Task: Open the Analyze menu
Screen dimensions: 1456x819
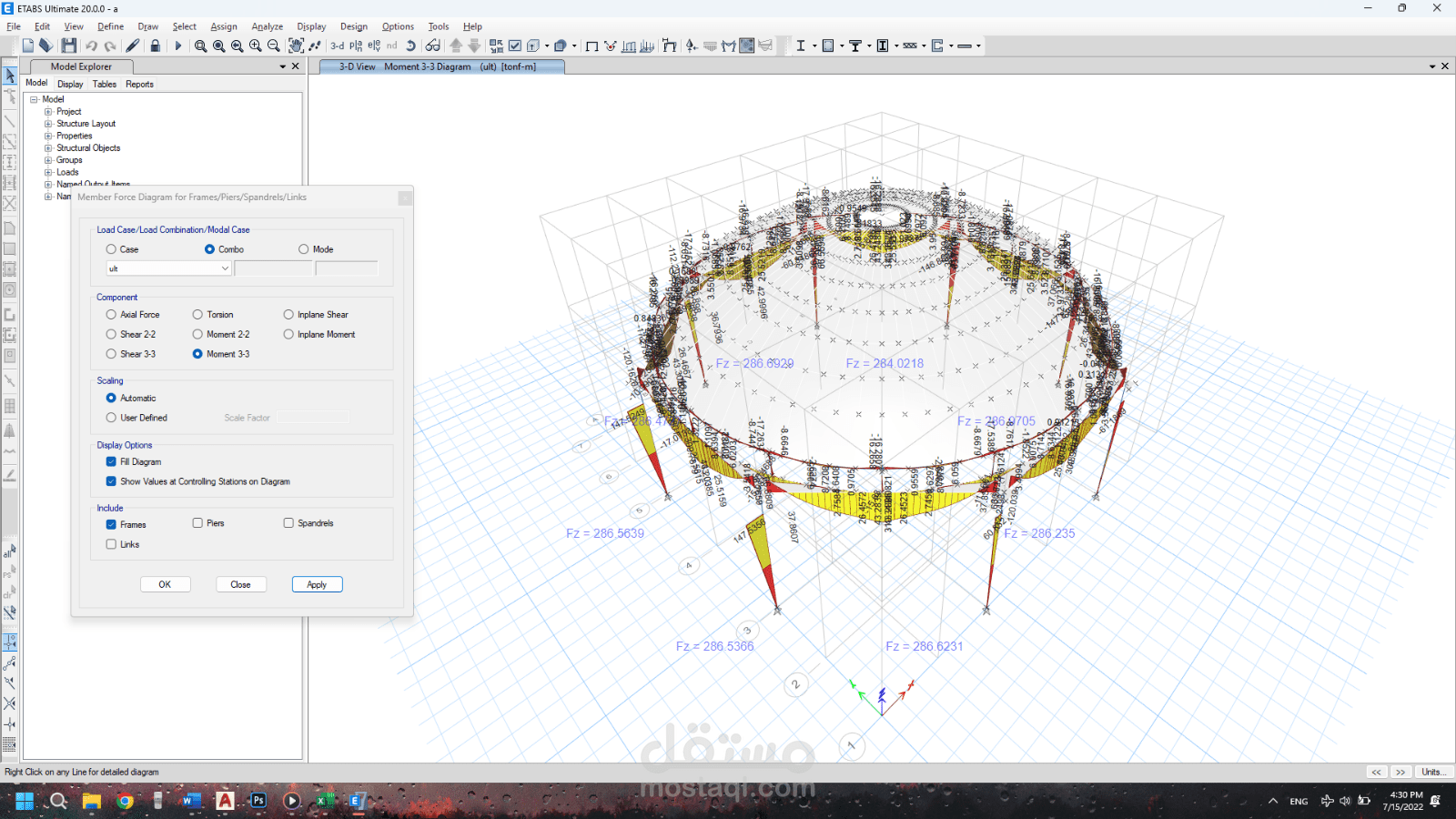Action: point(267,26)
